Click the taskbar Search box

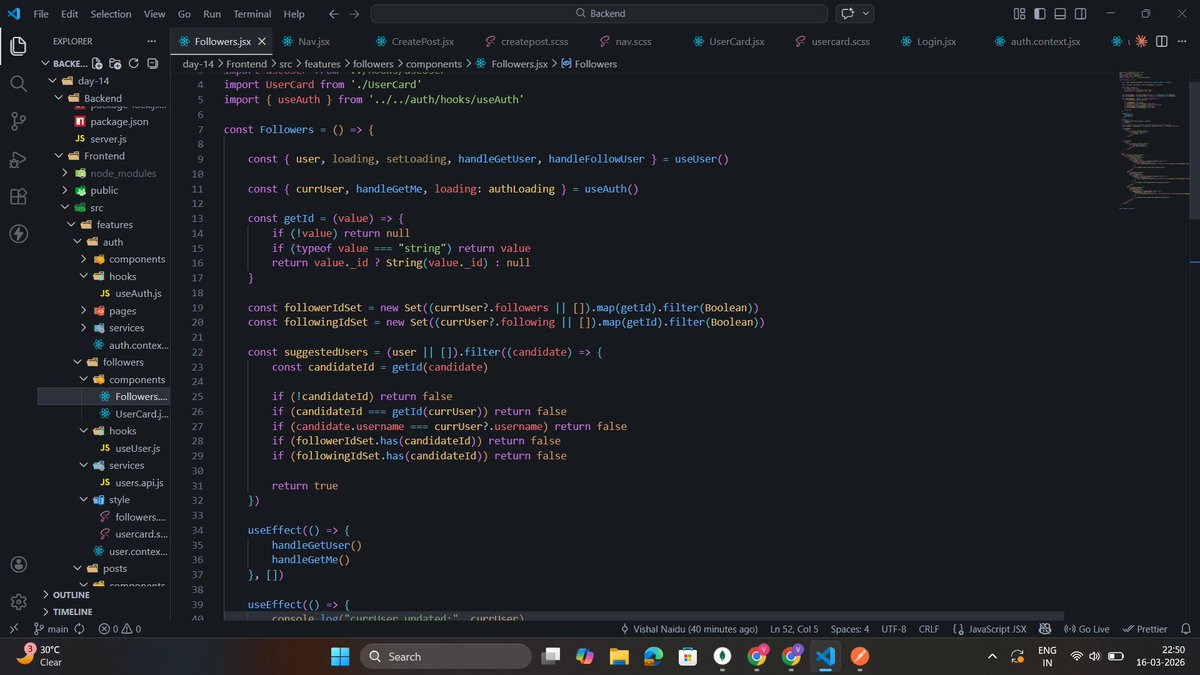(444, 656)
